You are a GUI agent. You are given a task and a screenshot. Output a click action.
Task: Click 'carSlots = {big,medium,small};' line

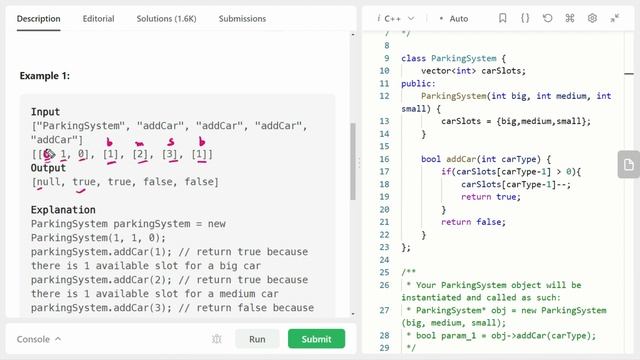516,121
